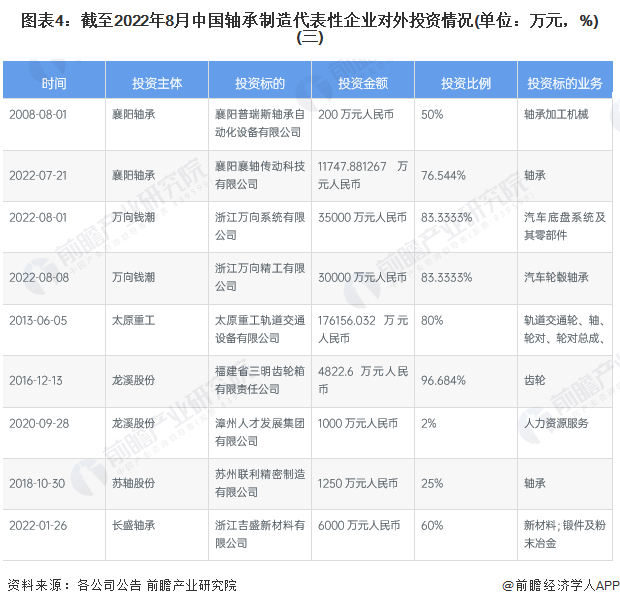Click the 汽车底盘系统及其零部件 business cell
Viewport: 620px width, 606px height.
(565, 226)
